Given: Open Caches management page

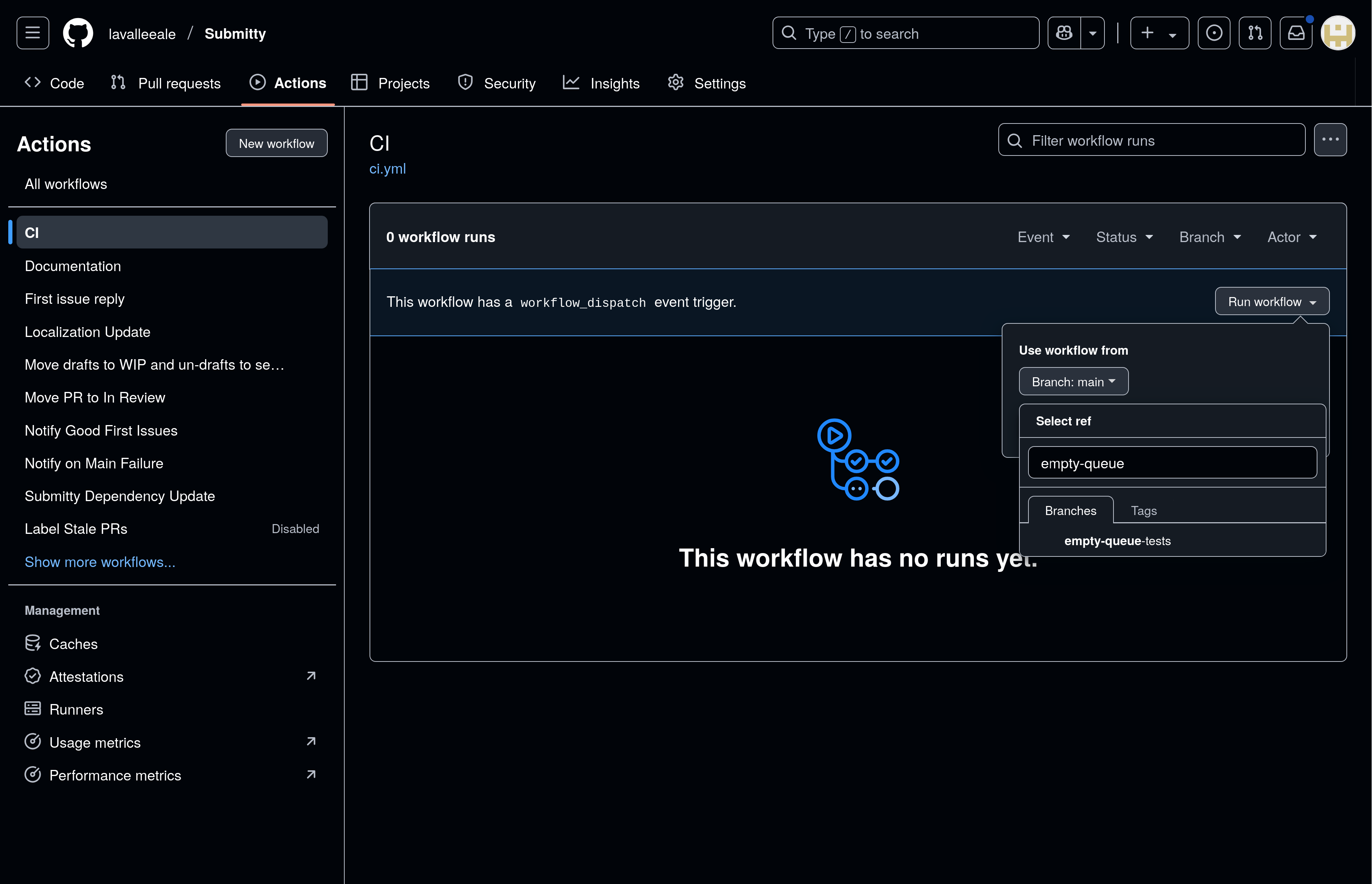Looking at the screenshot, I should [x=172, y=643].
